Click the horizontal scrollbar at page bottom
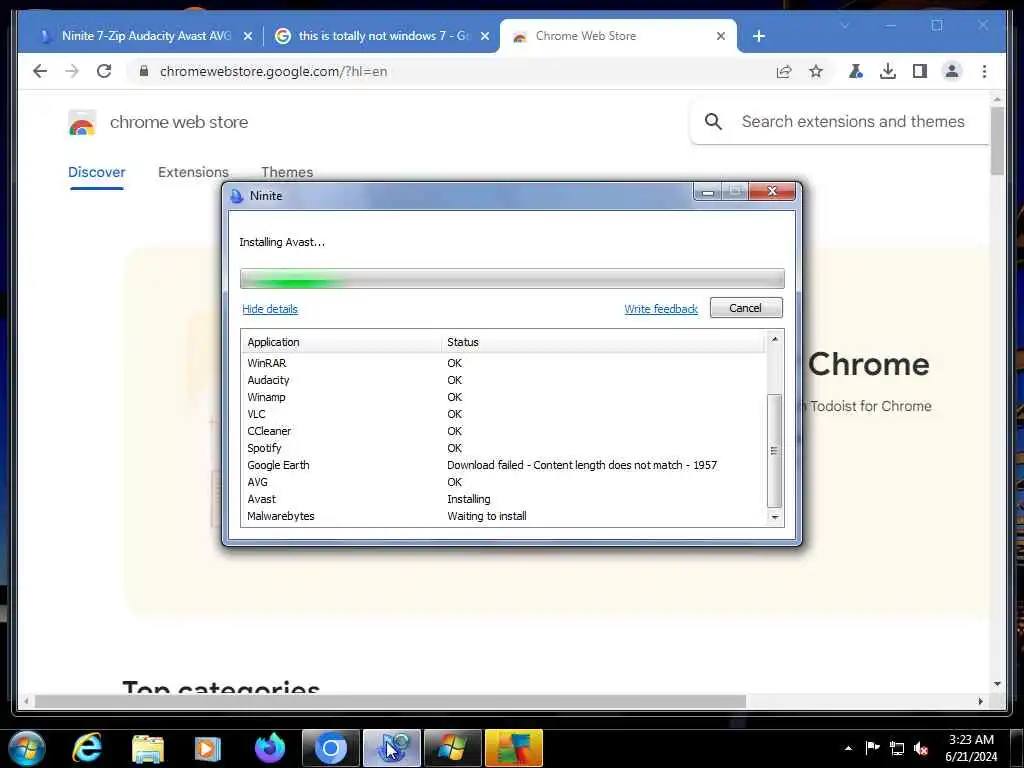The height and width of the screenshot is (768, 1024). tap(390, 701)
